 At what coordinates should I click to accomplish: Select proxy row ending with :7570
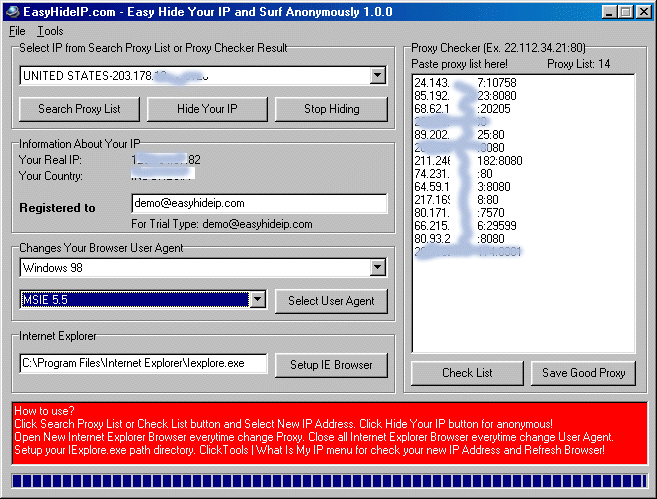pyautogui.click(x=459, y=213)
